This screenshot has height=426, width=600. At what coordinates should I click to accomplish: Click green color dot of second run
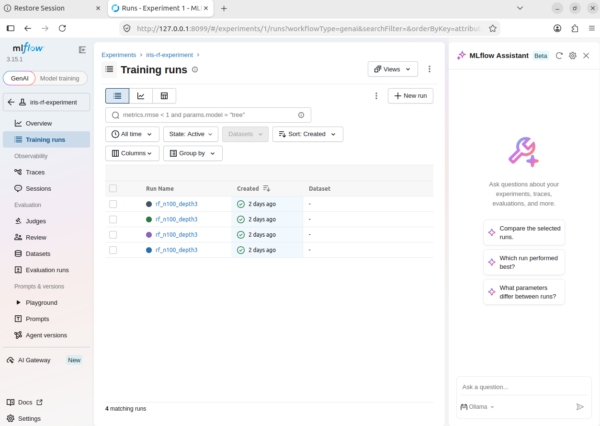149,219
